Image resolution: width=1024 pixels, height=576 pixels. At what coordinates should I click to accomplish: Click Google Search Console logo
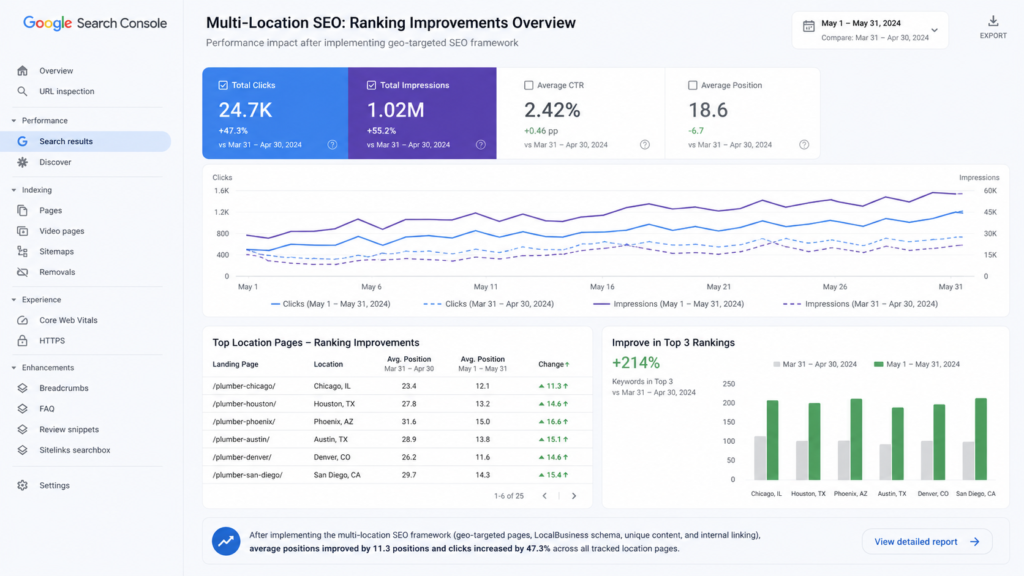click(x=95, y=24)
